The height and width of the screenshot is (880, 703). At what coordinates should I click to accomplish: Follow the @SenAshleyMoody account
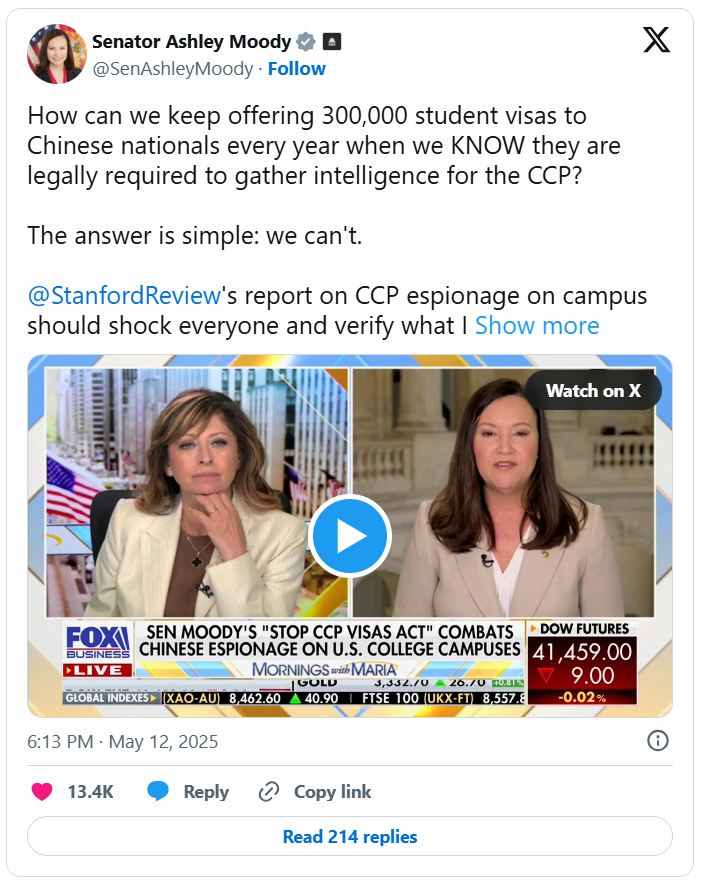pos(296,68)
